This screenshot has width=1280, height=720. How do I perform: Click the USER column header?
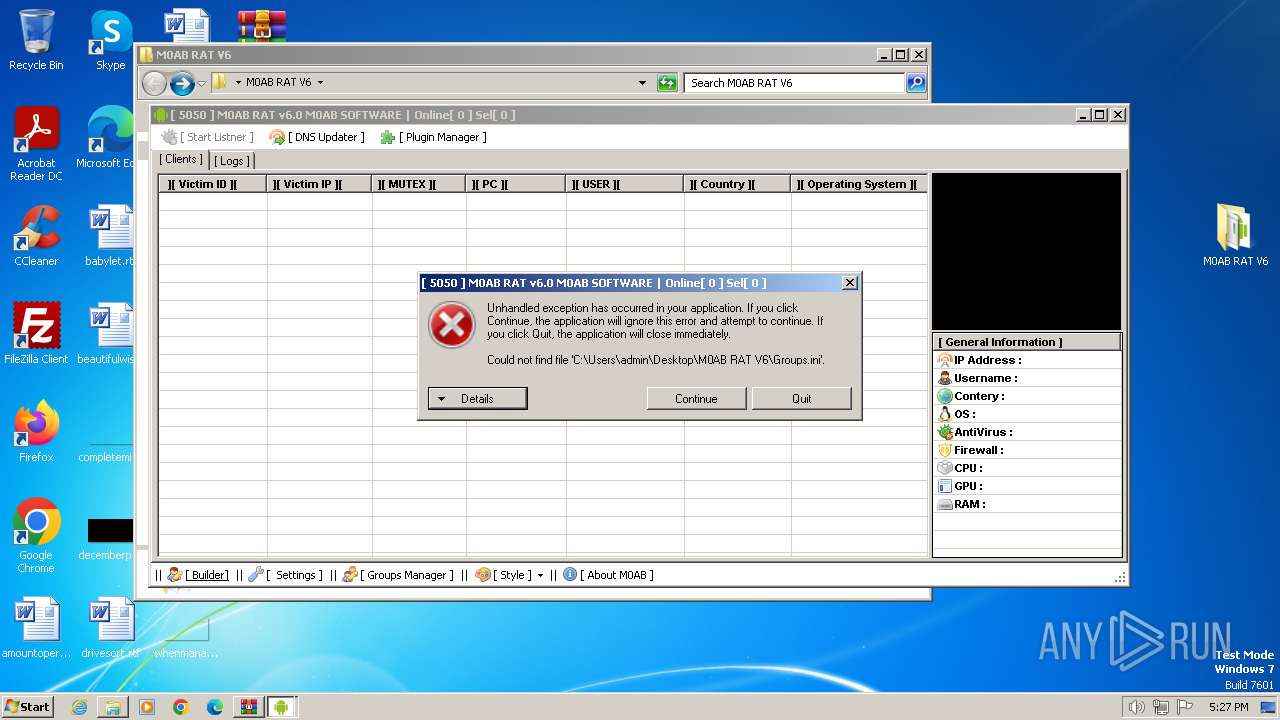coord(624,184)
